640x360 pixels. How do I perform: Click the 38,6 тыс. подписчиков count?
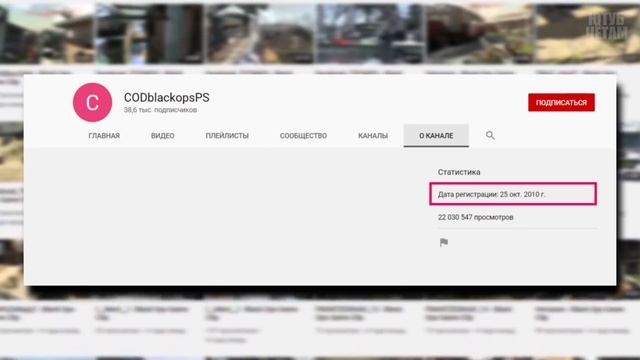tap(160, 110)
